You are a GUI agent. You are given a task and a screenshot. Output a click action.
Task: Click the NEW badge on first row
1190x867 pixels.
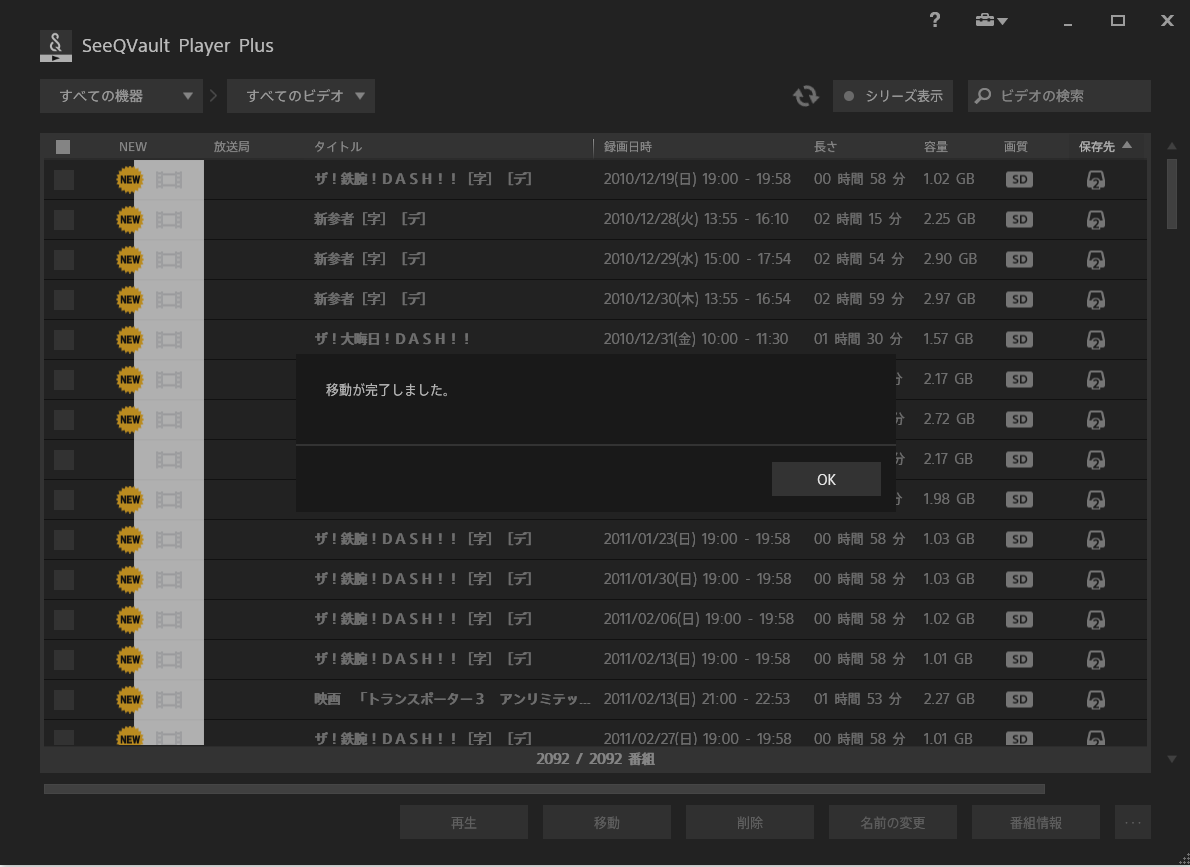pos(130,179)
